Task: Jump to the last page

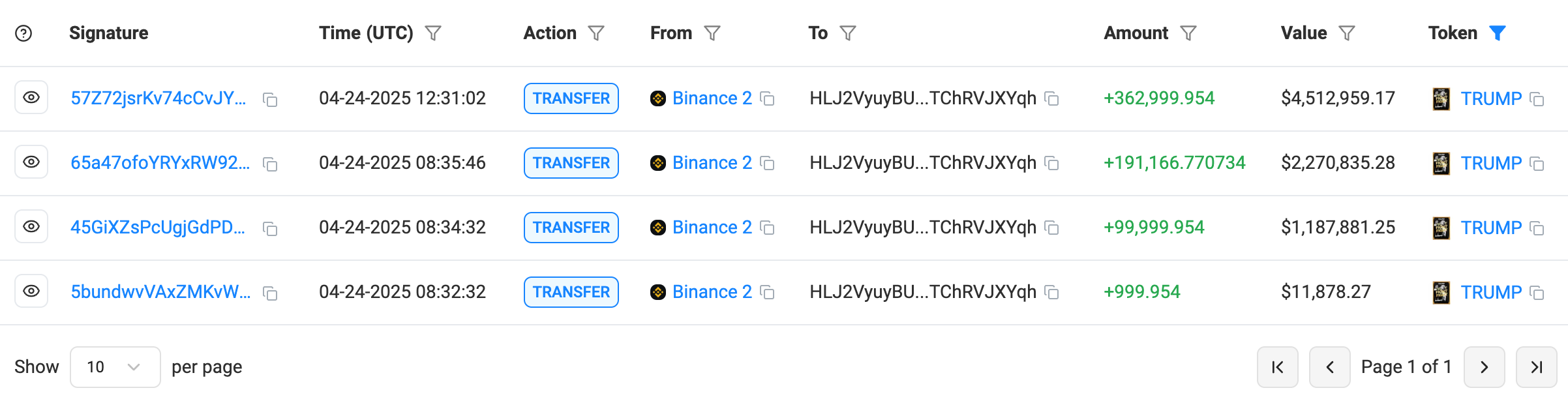Action: click(1537, 367)
